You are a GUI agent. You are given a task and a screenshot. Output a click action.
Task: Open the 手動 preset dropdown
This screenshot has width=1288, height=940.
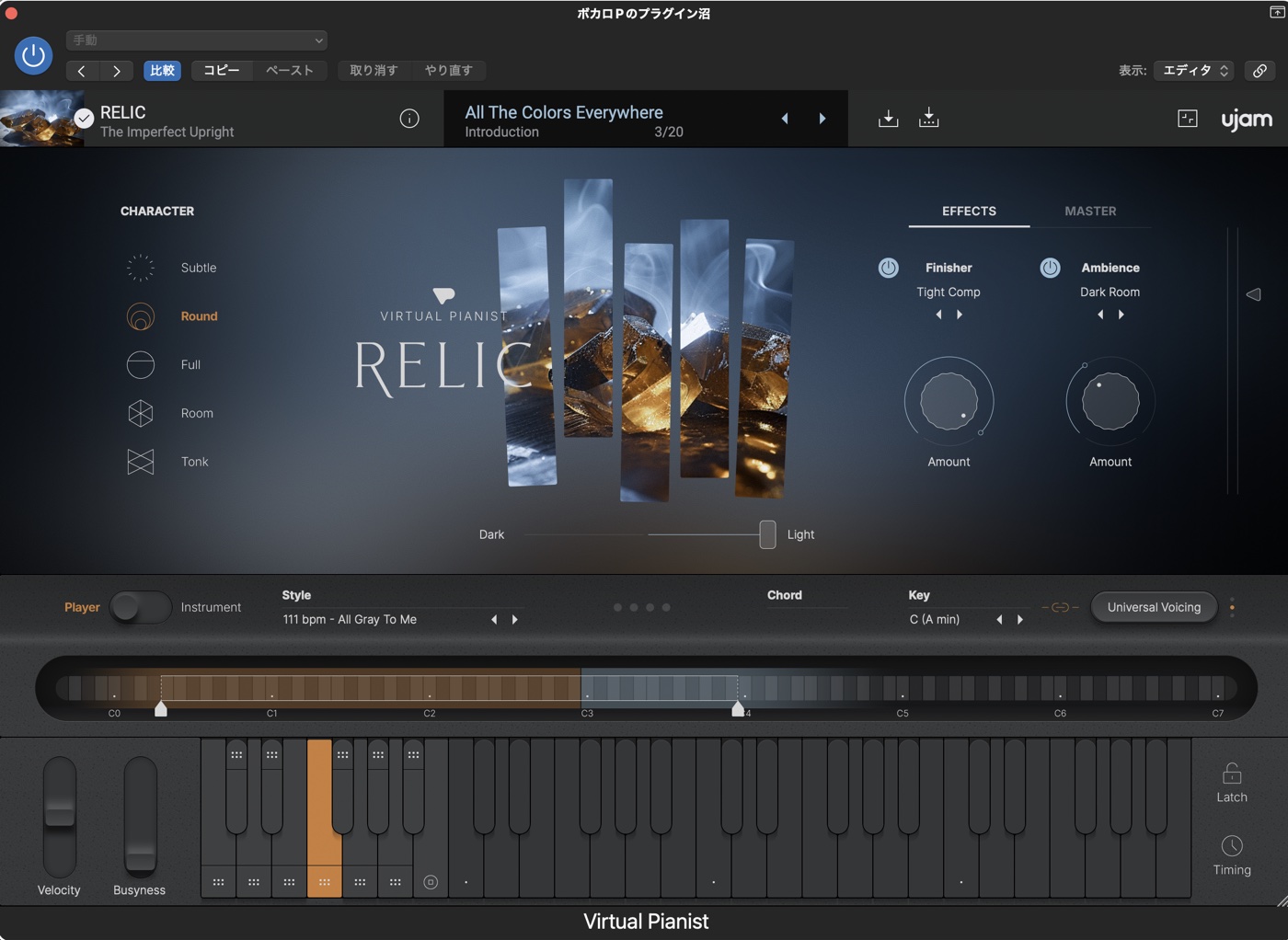coord(197,40)
